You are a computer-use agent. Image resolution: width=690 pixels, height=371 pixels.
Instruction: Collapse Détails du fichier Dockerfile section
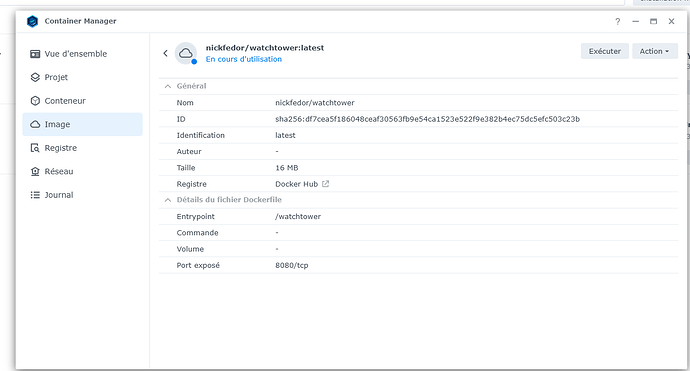click(168, 200)
